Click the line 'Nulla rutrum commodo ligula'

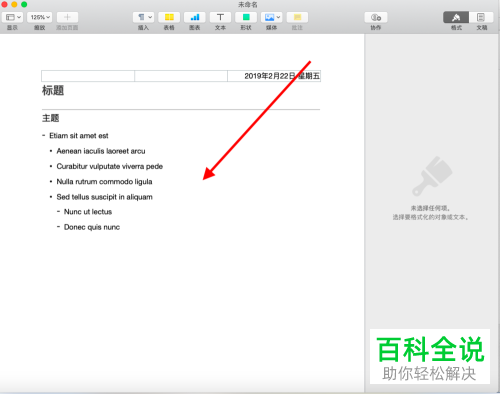tap(104, 182)
